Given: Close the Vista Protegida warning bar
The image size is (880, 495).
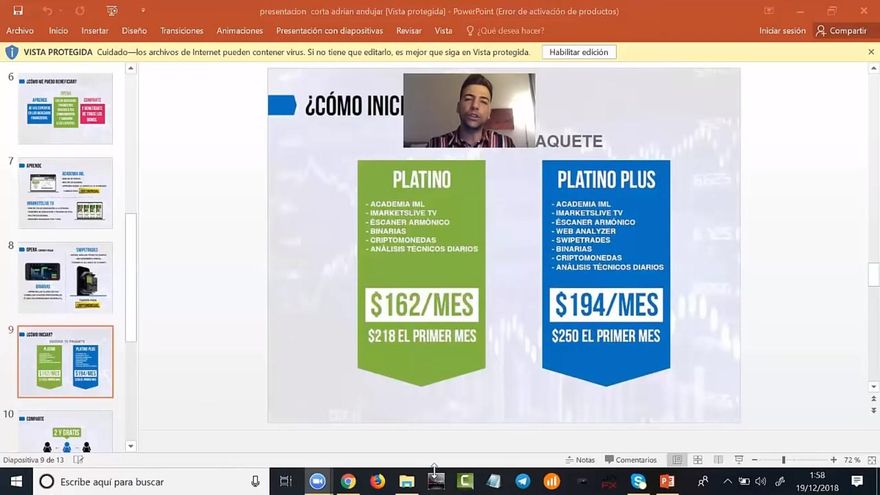Looking at the screenshot, I should 871,52.
